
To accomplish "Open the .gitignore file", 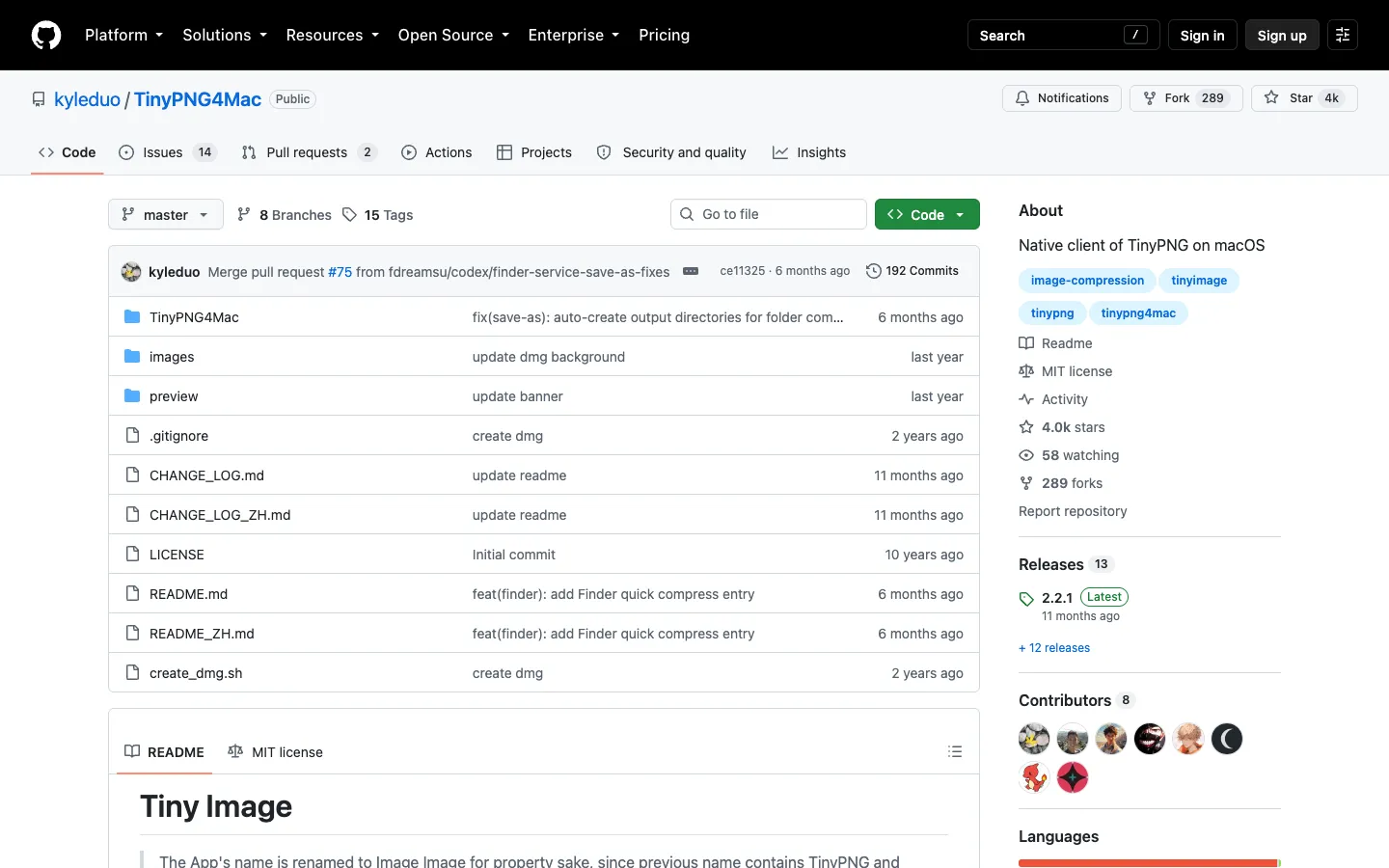I will tap(178, 436).
